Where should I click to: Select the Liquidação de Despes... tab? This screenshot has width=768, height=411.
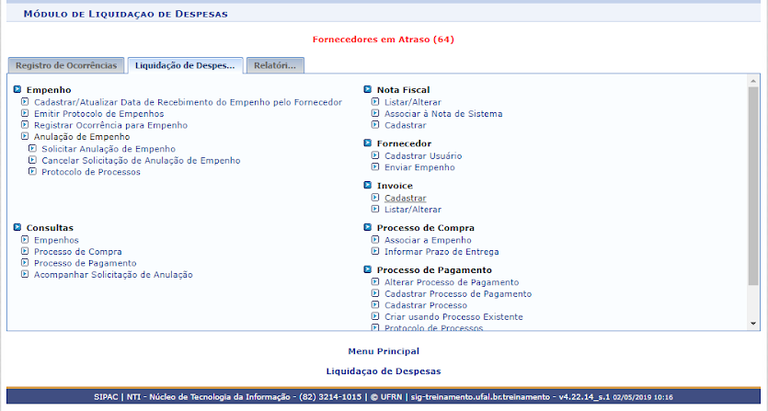pos(185,66)
